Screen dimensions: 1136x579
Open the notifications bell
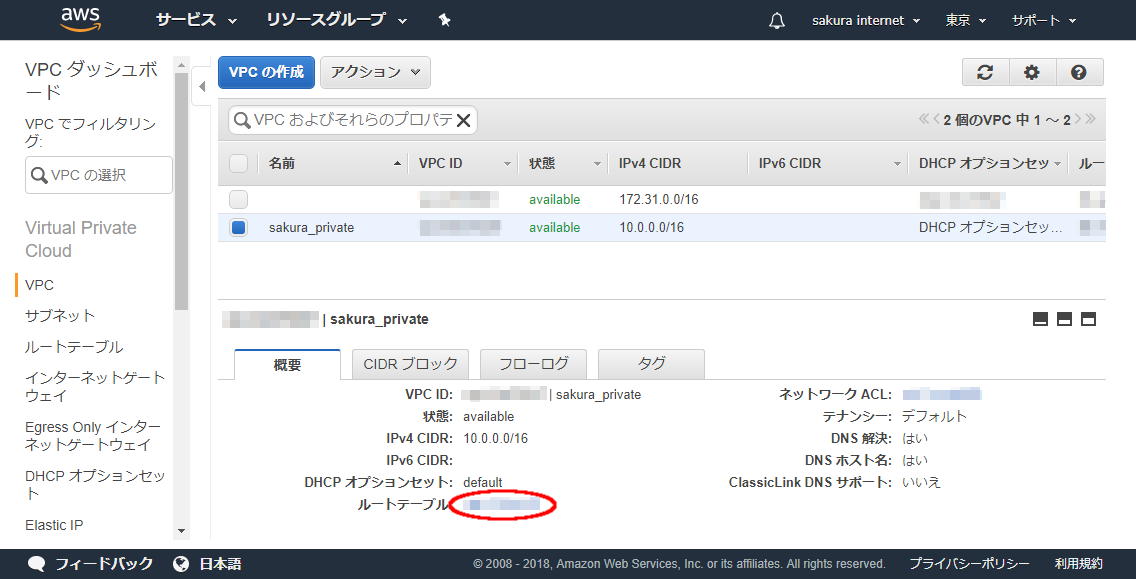(x=777, y=21)
